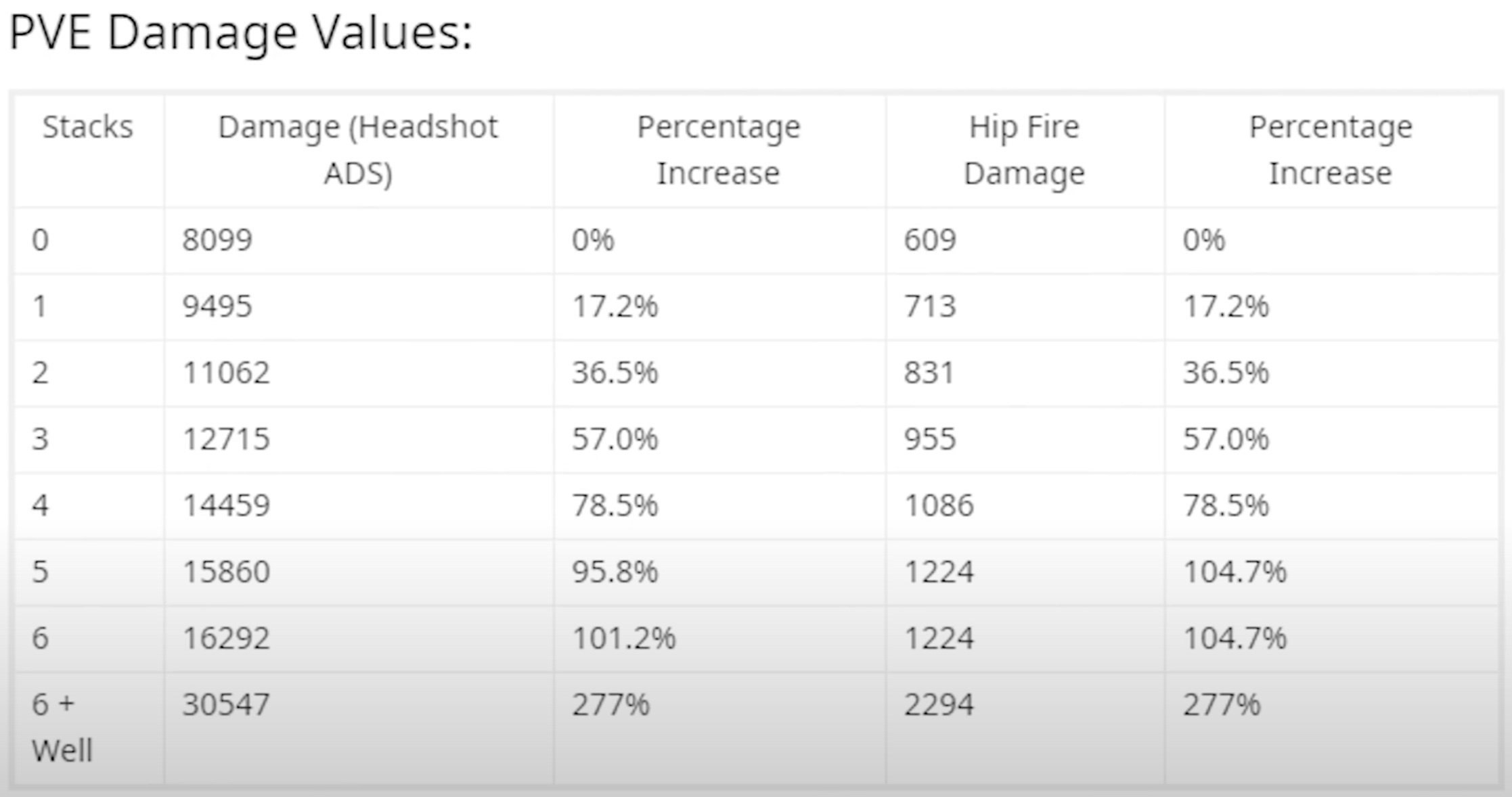Click the Stacks column header
The width and height of the screenshot is (1512, 797).
(88, 127)
